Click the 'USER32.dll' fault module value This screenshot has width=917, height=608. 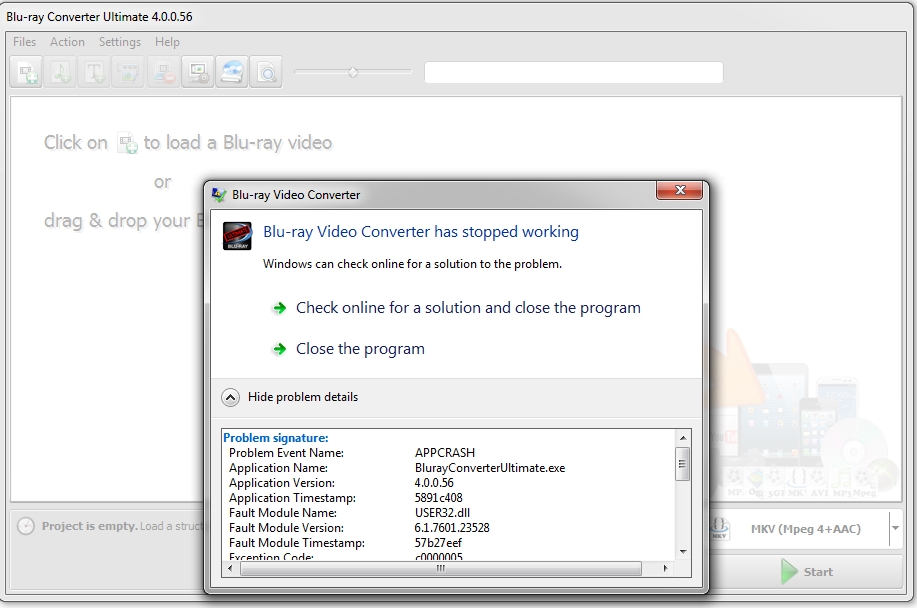(x=442, y=513)
